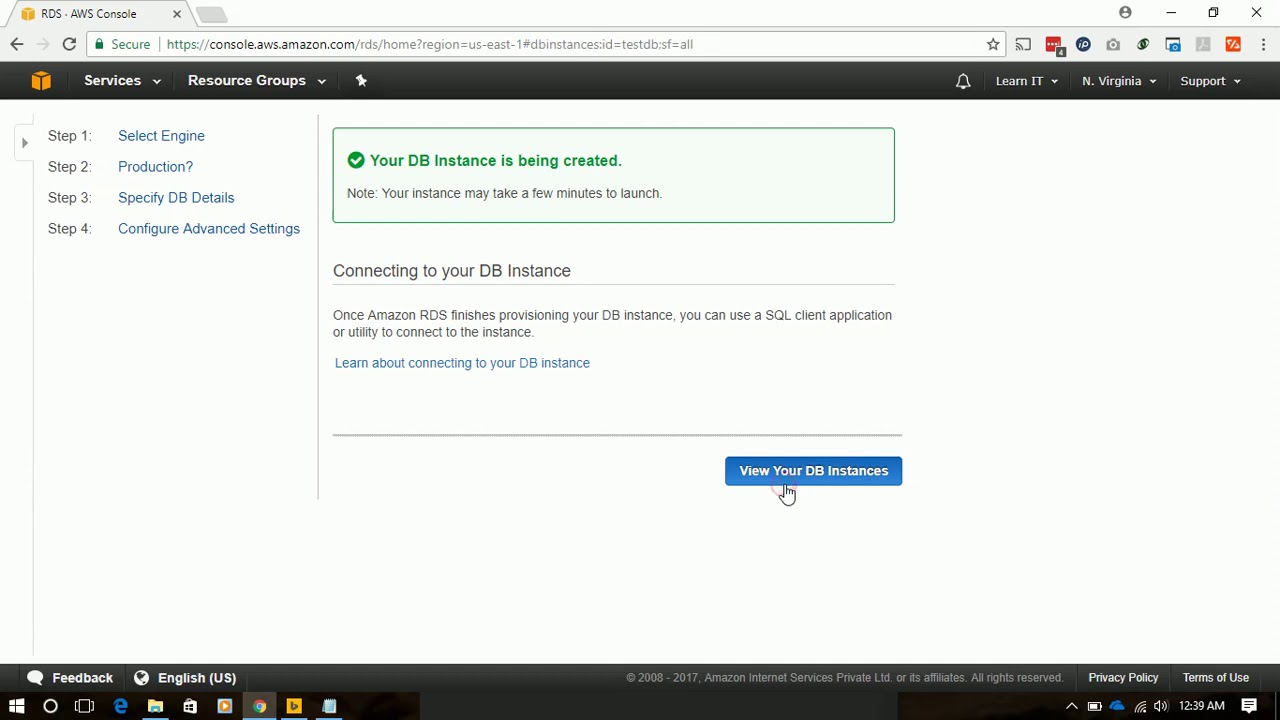
Task: Click the volume speaker tray icon
Action: tap(1160, 706)
